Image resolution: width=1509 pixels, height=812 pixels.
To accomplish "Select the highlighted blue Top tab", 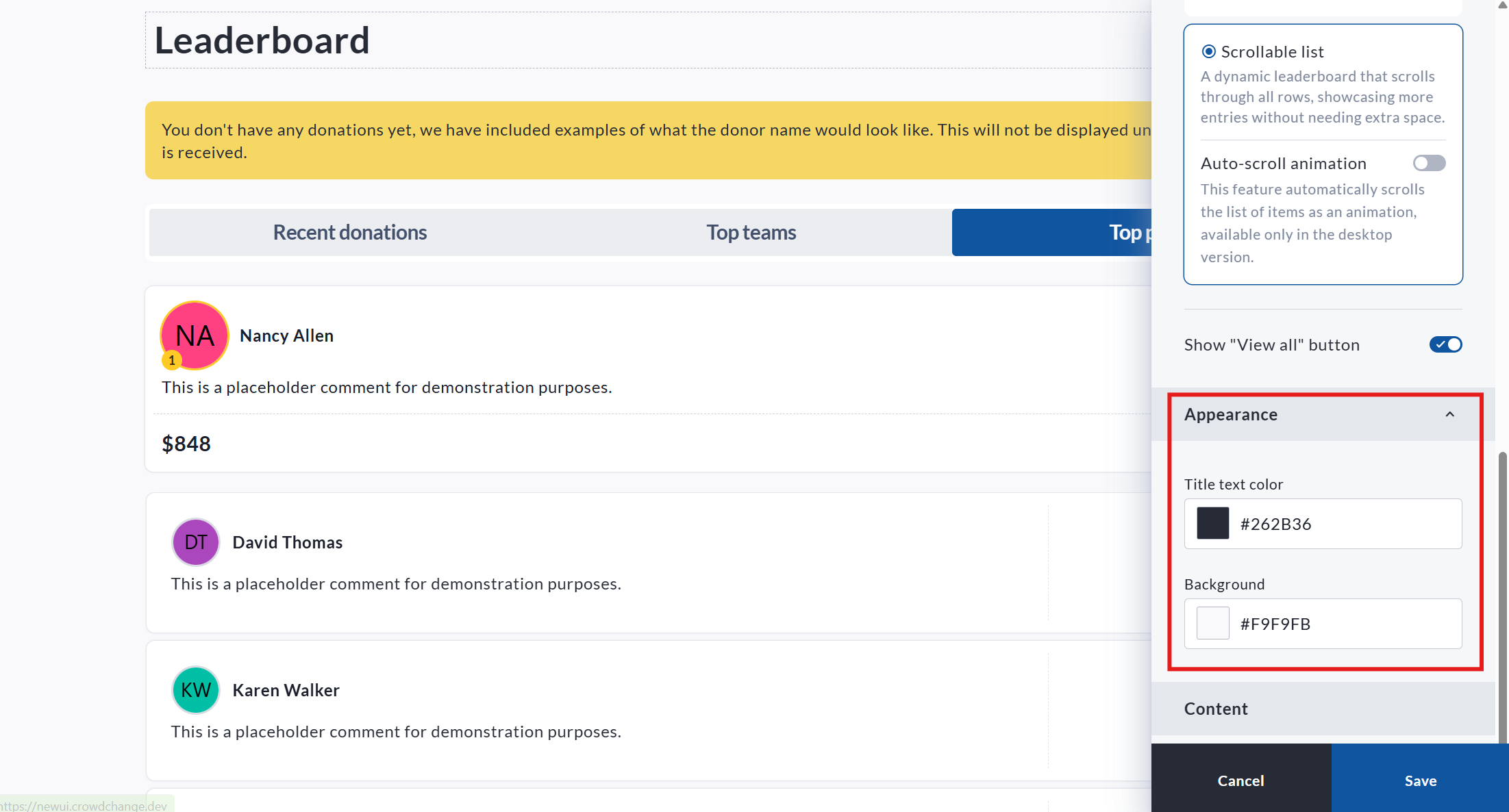I will [1052, 233].
